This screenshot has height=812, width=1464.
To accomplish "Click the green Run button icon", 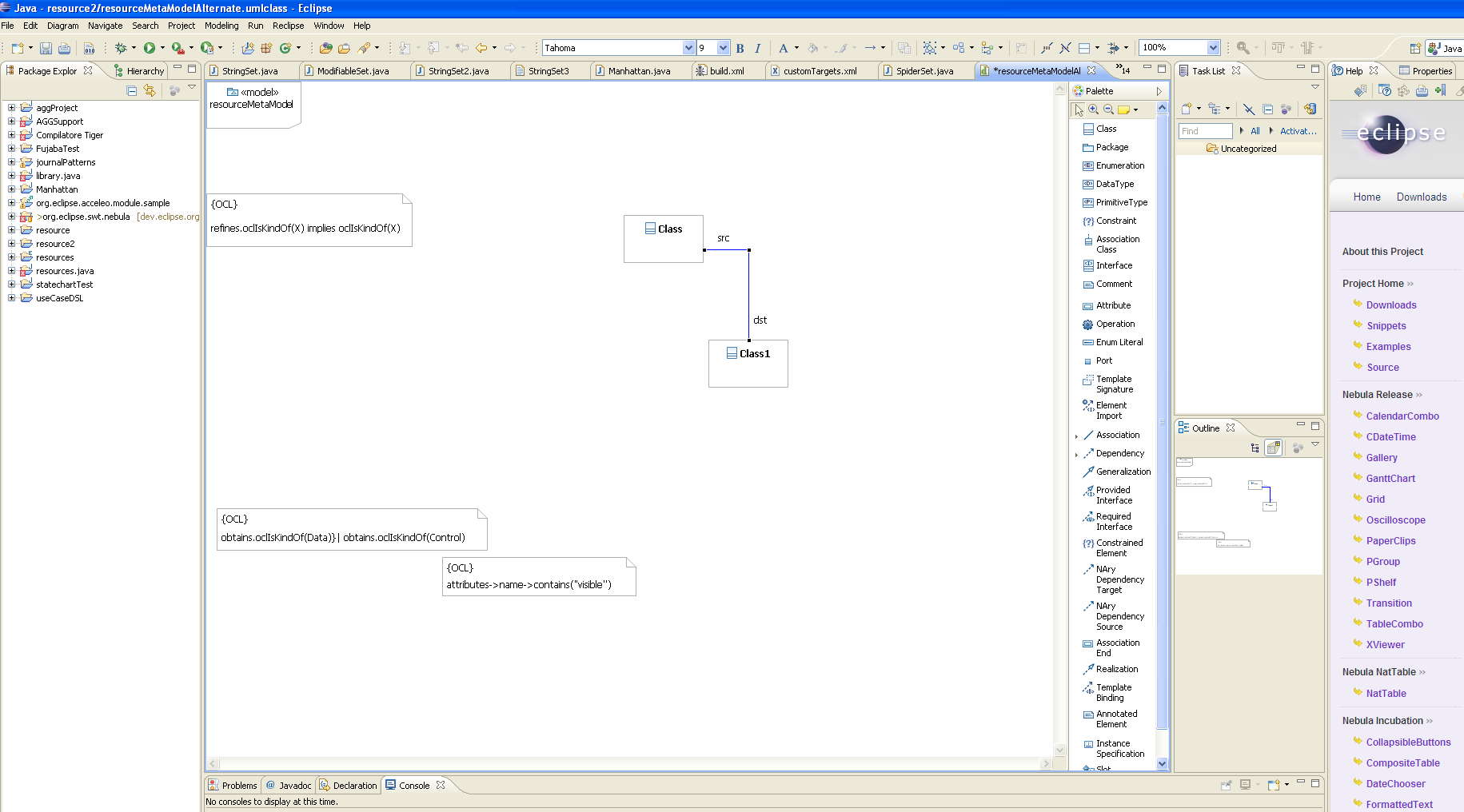I will click(149, 48).
